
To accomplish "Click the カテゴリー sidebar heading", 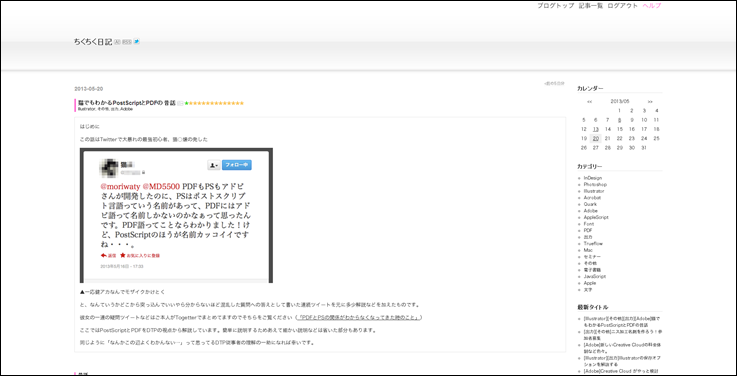I will 589,167.
